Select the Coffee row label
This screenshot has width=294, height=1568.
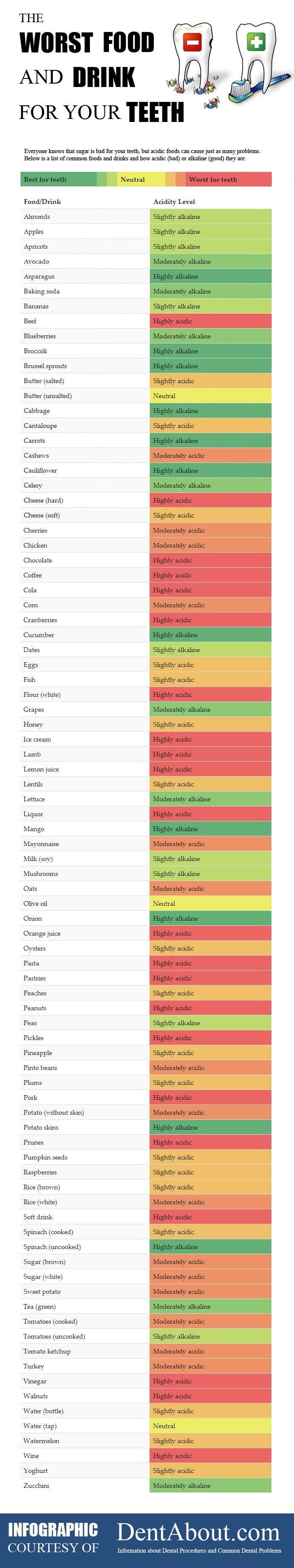[x=32, y=575]
